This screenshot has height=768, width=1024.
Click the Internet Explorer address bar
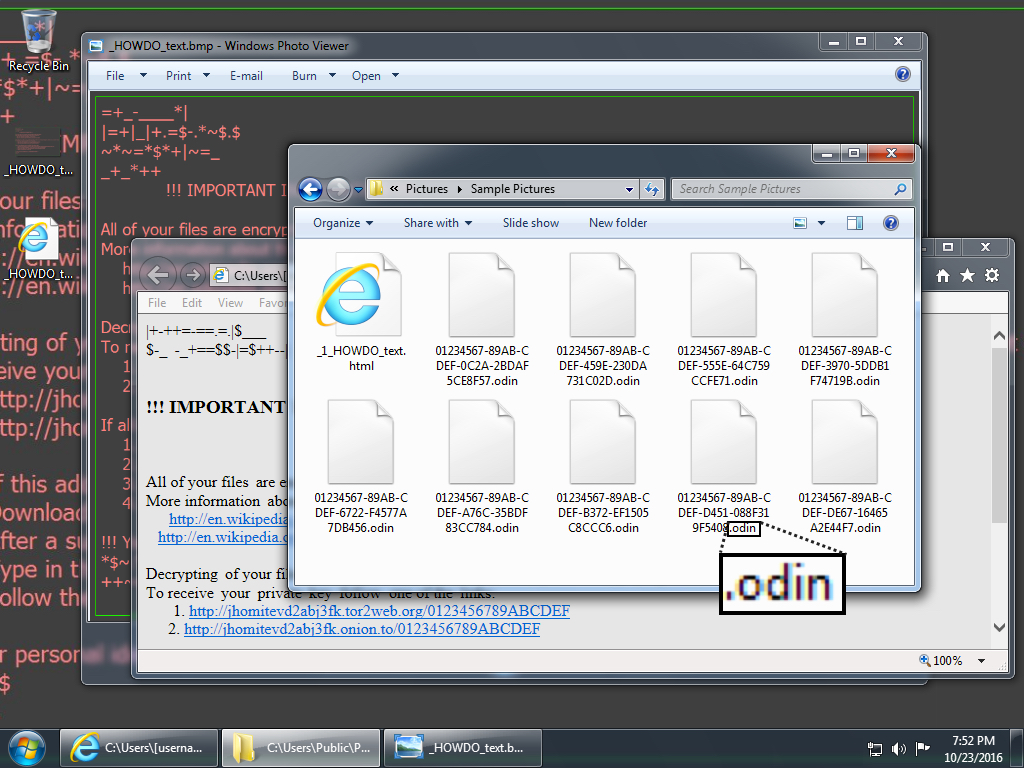(x=250, y=276)
